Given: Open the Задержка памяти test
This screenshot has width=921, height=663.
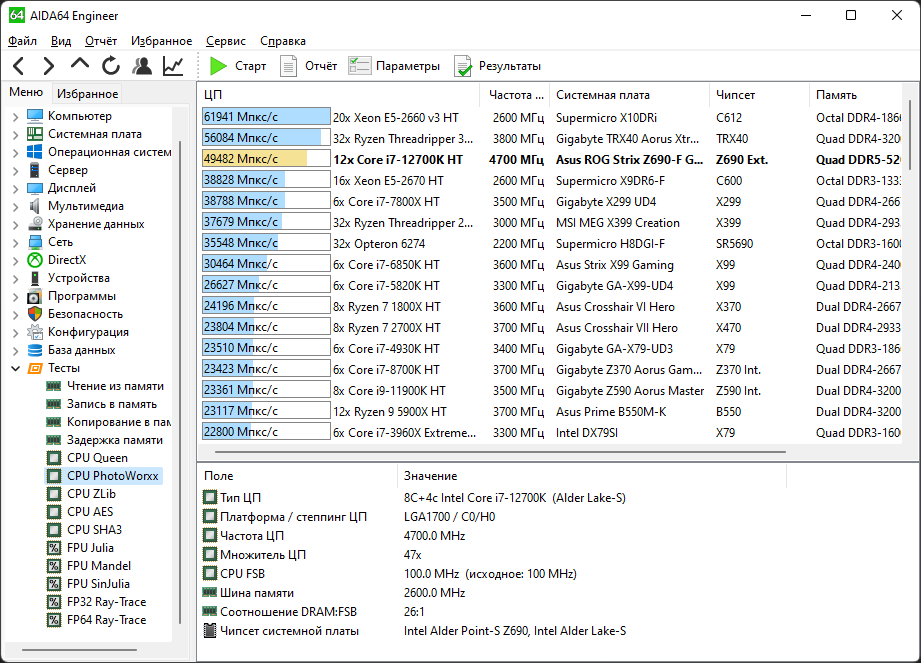Looking at the screenshot, I should click(x=105, y=440).
